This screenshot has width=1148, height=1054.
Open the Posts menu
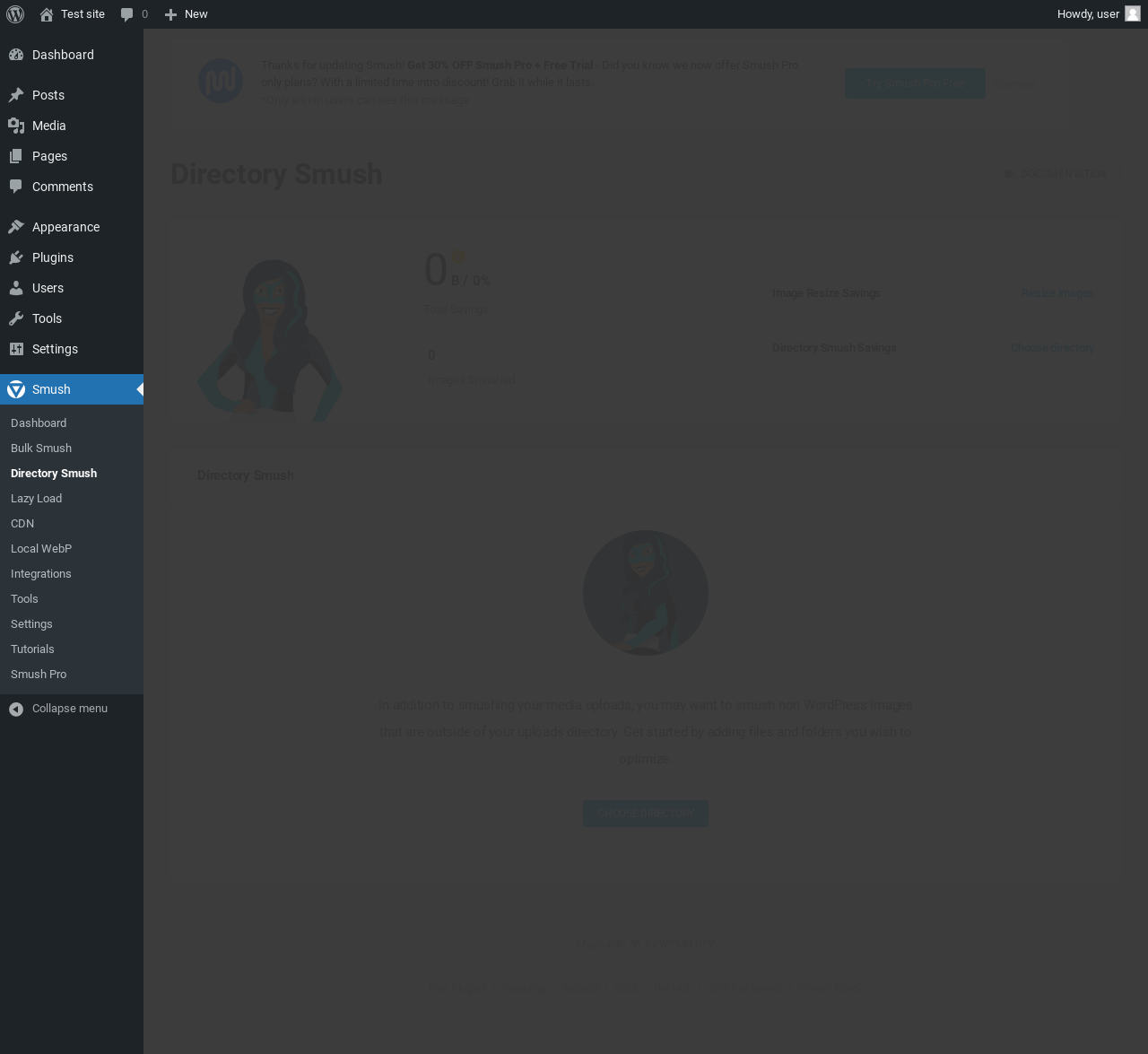tap(72, 95)
